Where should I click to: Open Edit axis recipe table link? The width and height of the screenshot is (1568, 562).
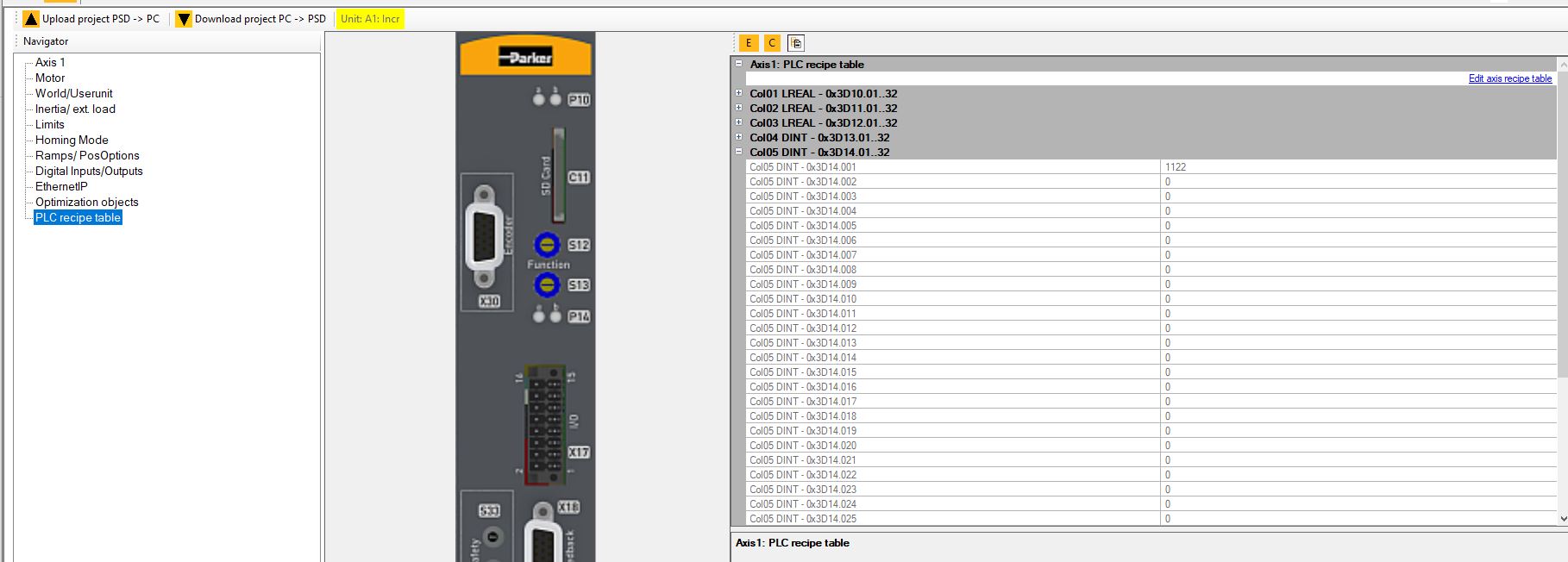(1509, 78)
